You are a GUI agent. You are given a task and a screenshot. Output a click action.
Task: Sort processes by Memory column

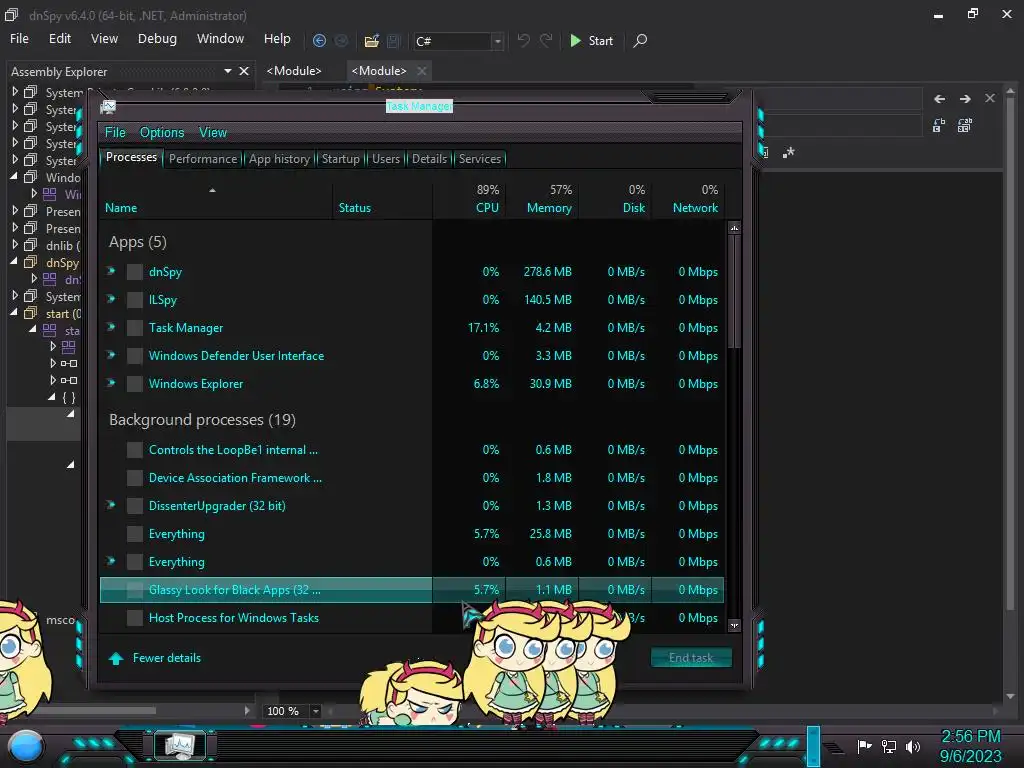542,199
